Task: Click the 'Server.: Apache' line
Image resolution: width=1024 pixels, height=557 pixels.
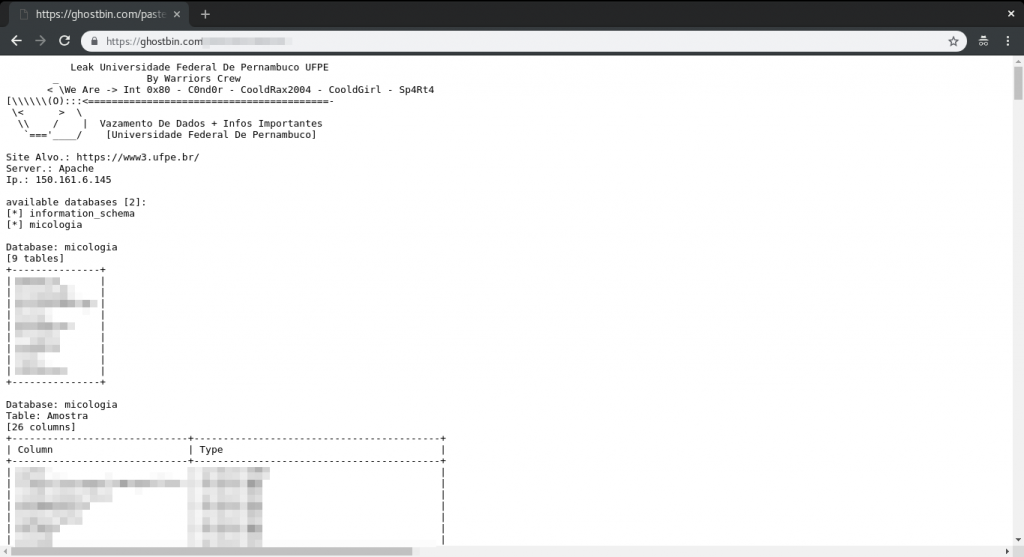Action: (x=50, y=168)
